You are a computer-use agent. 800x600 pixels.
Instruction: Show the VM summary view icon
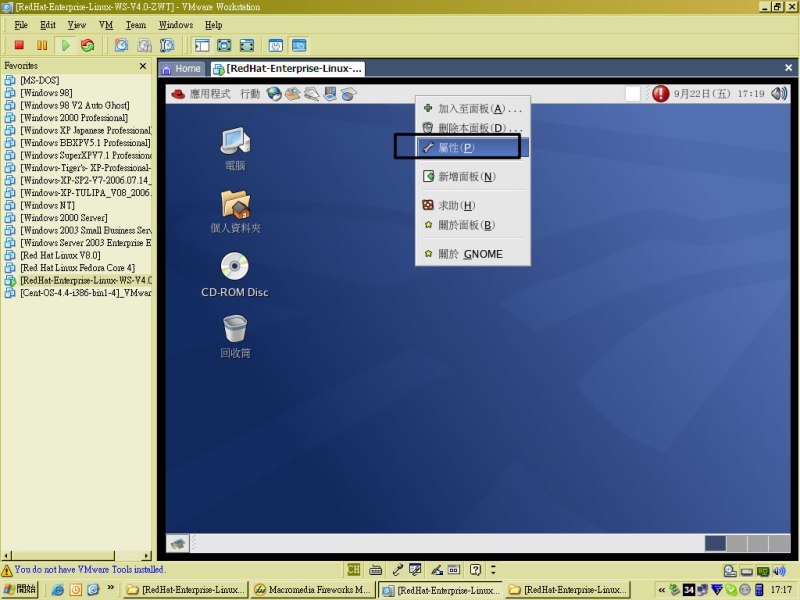(x=276, y=45)
